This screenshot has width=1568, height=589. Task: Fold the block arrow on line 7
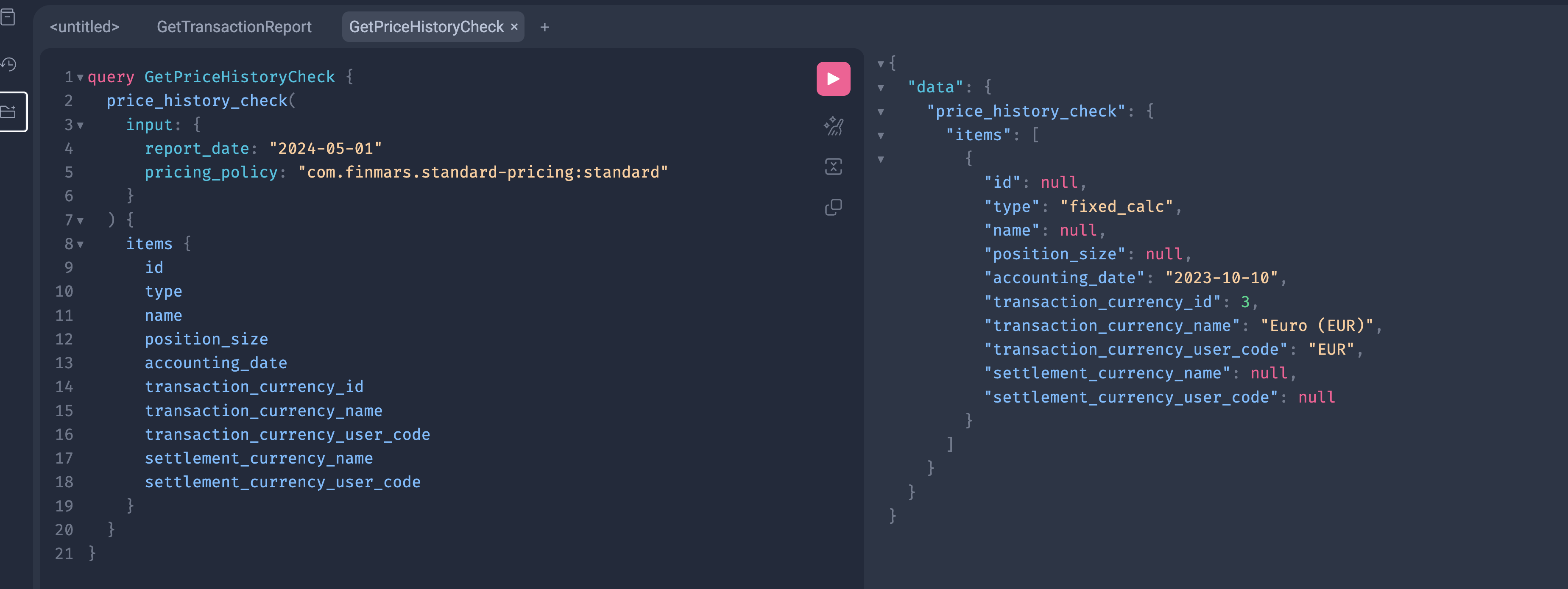(x=80, y=220)
